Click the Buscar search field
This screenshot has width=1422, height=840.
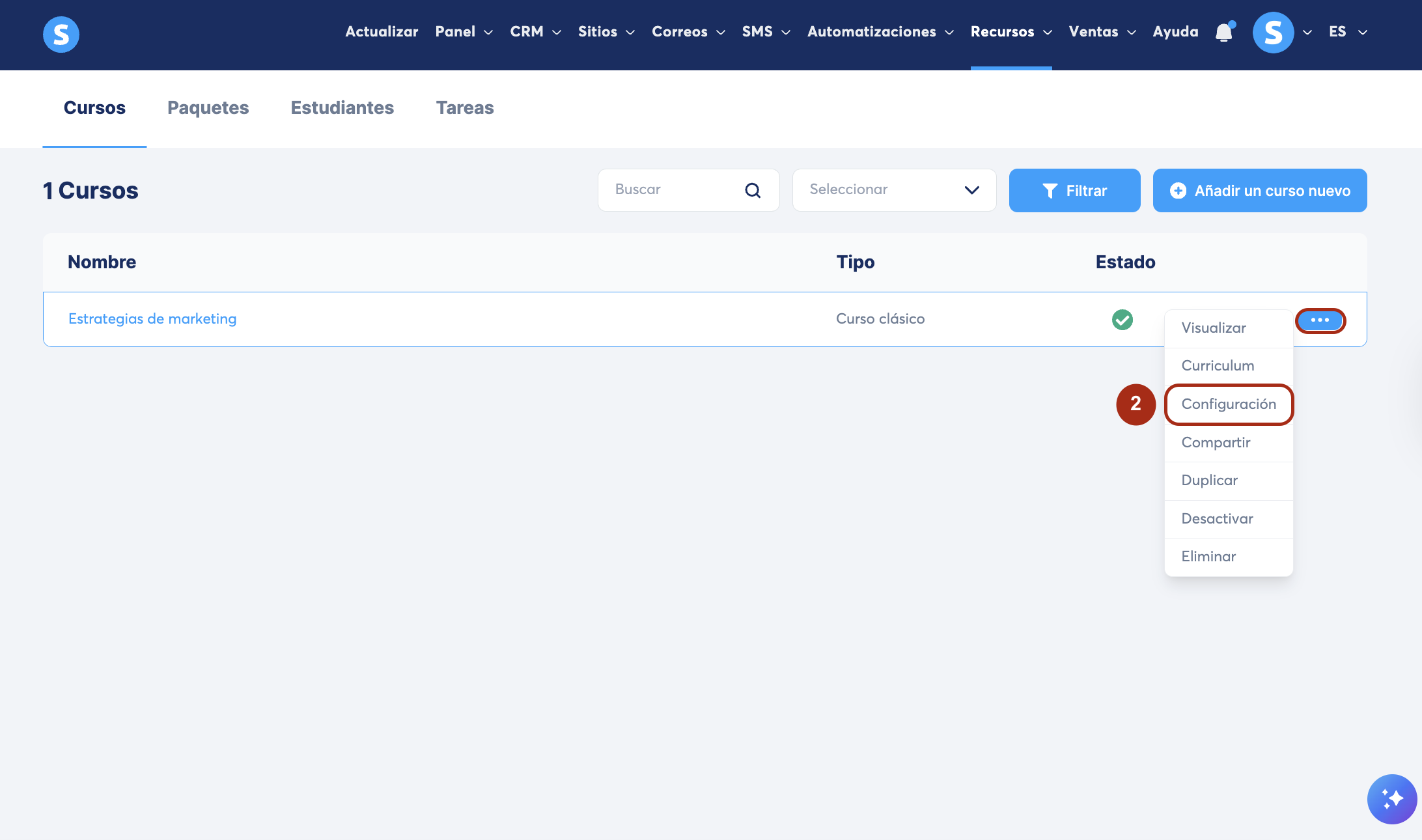point(671,190)
